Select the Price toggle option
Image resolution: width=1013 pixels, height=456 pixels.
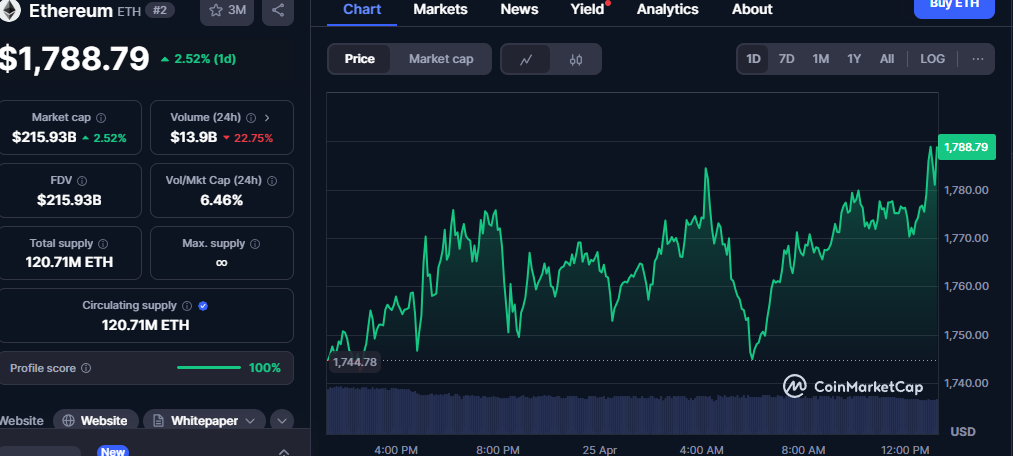coord(359,59)
